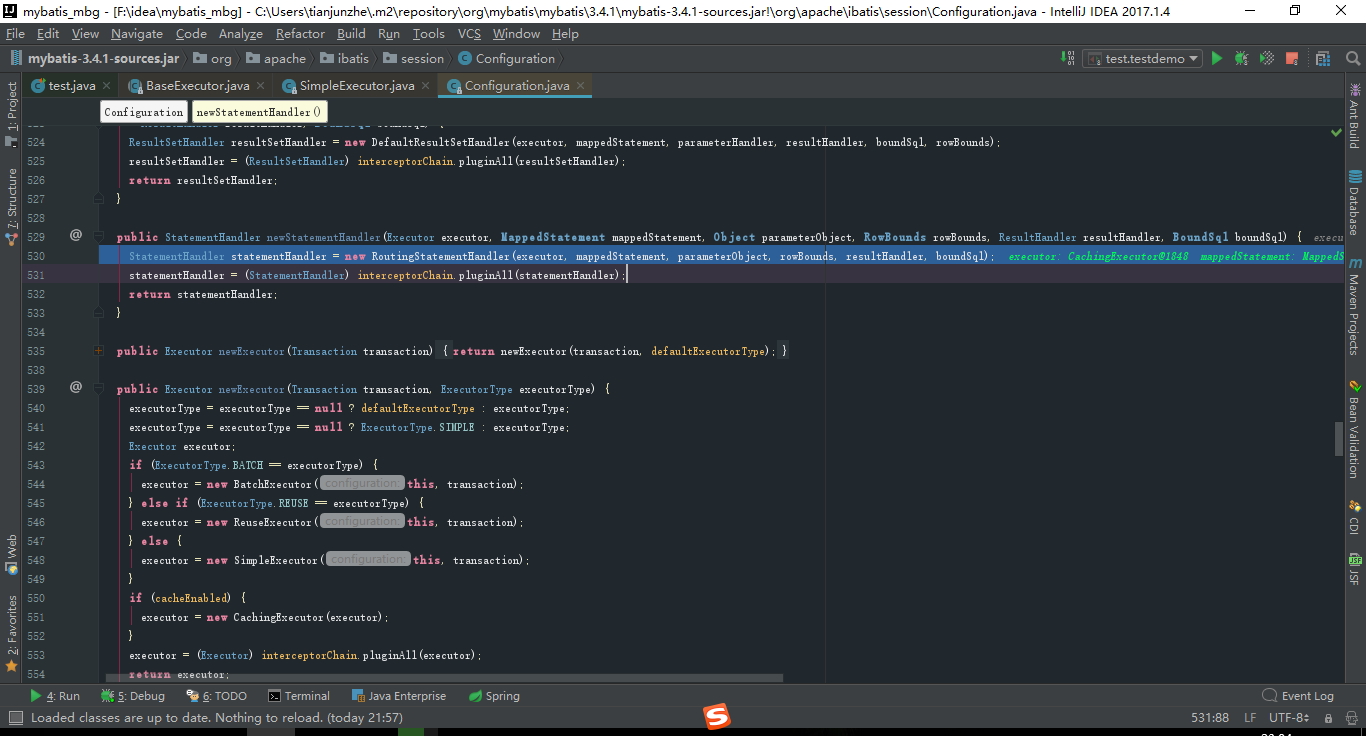Start debugging with the Debug bug icon

point(1240,58)
